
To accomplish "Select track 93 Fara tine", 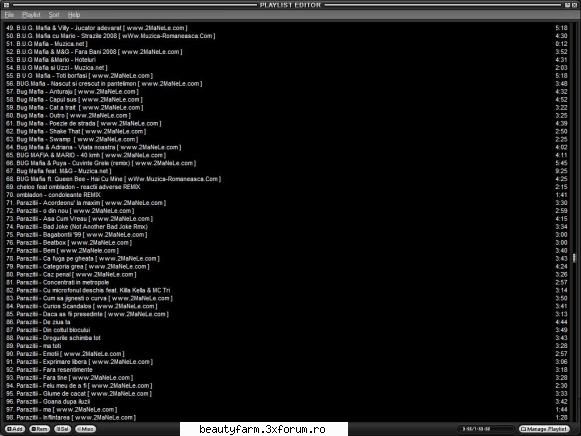I will point(286,378).
